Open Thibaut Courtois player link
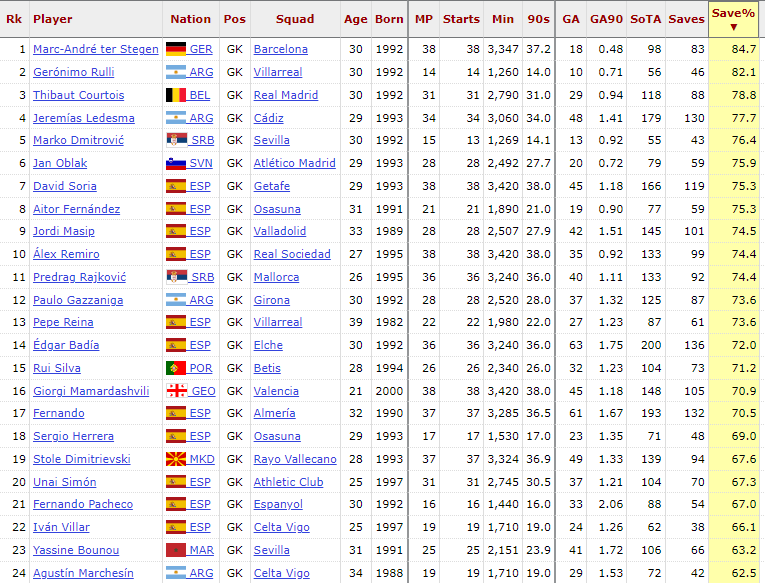This screenshot has height=583, width=765. [x=79, y=95]
